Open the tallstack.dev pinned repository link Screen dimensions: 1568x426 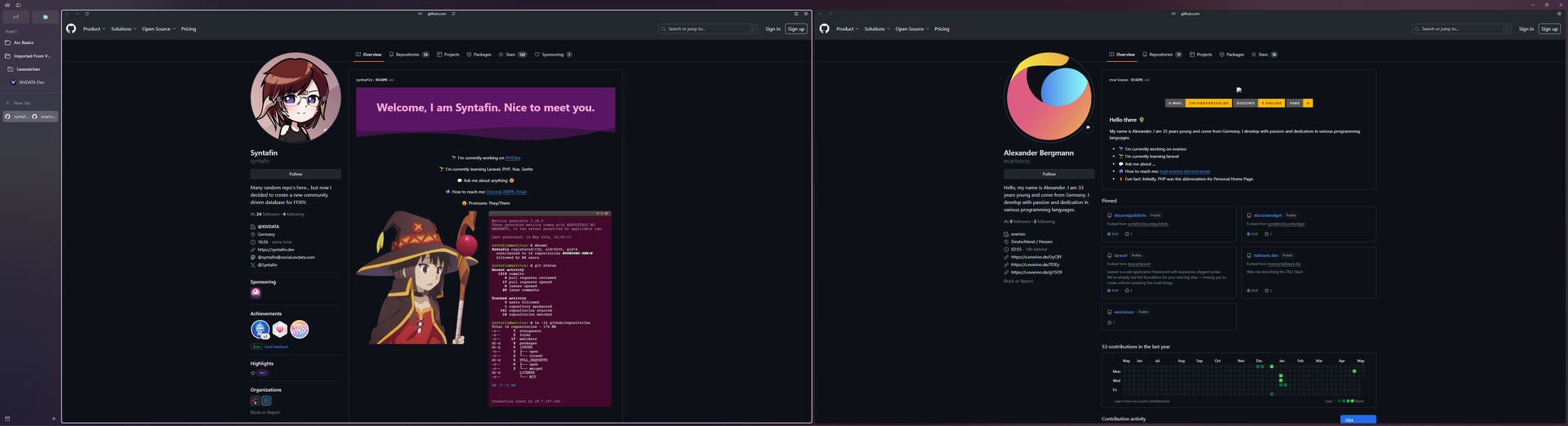(x=1266, y=255)
